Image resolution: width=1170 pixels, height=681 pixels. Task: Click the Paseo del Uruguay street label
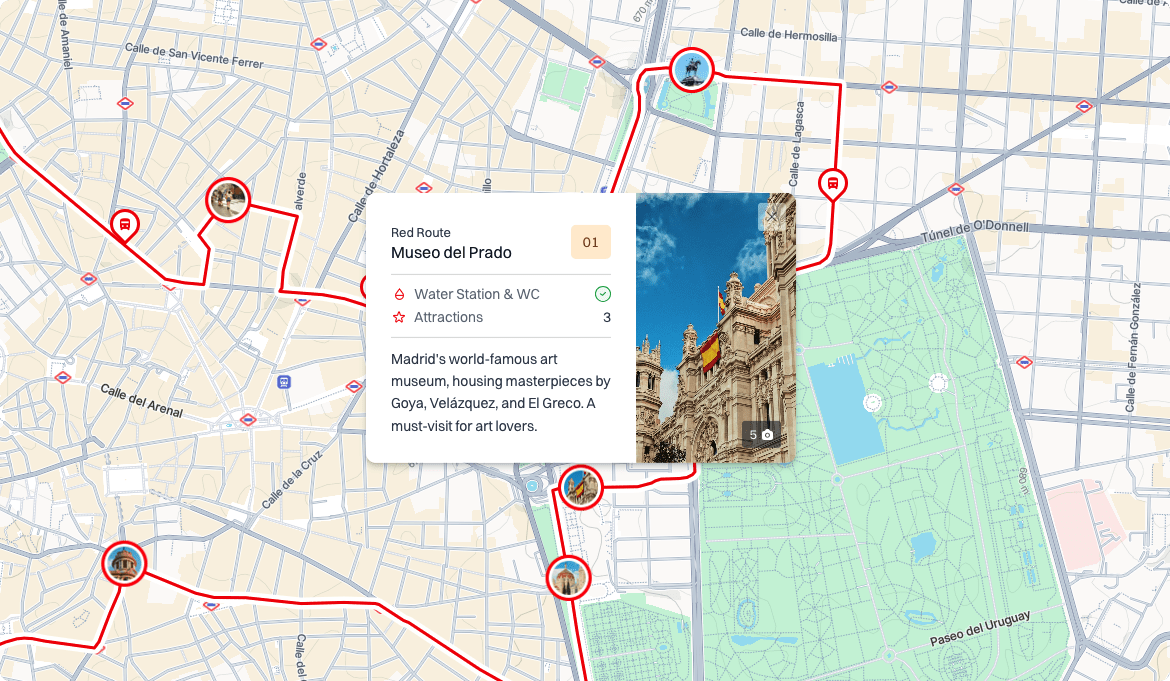pos(980,628)
